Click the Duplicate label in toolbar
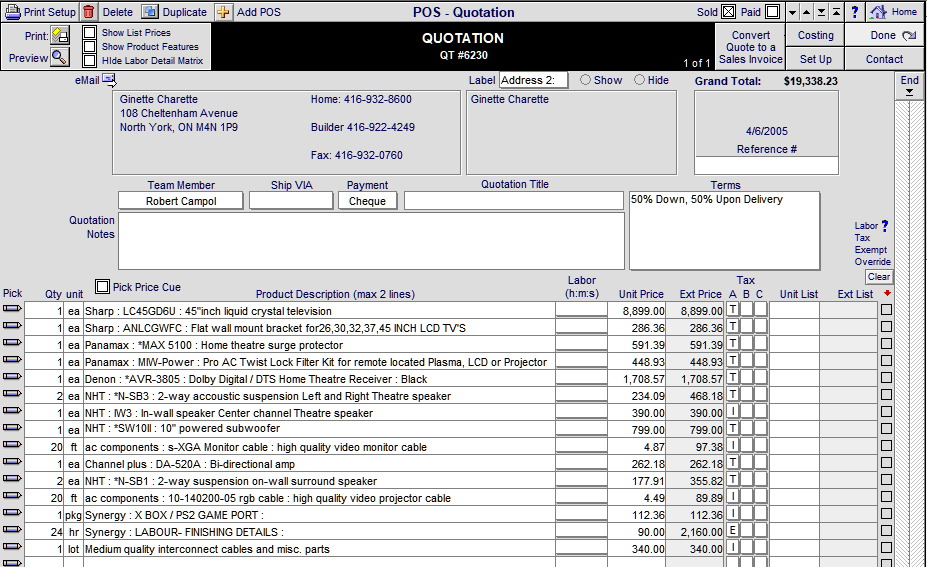Viewport: 927px width, 567px height. click(184, 12)
